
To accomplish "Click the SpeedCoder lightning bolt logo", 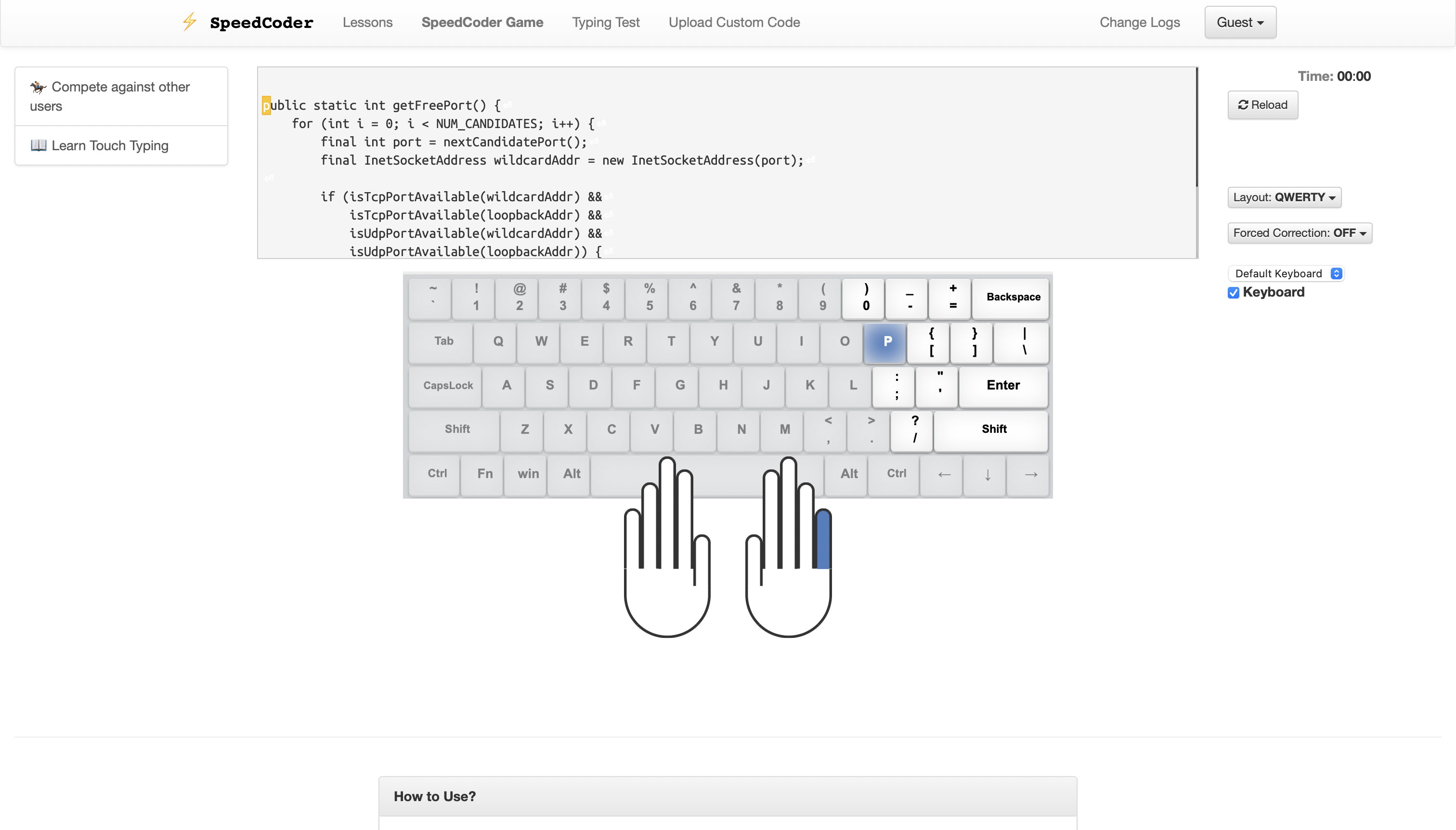I will point(189,22).
